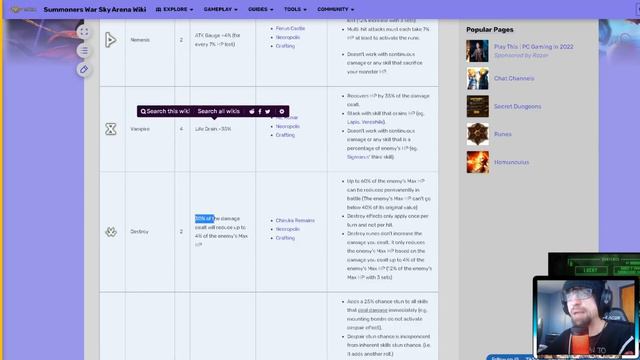Click the Chat Channels thumbnail
The width and height of the screenshot is (640, 360).
coord(477,78)
